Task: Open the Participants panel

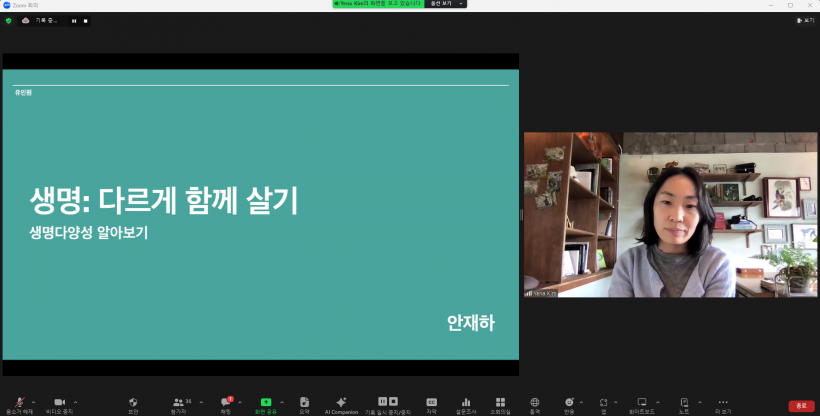Action: click(180, 402)
